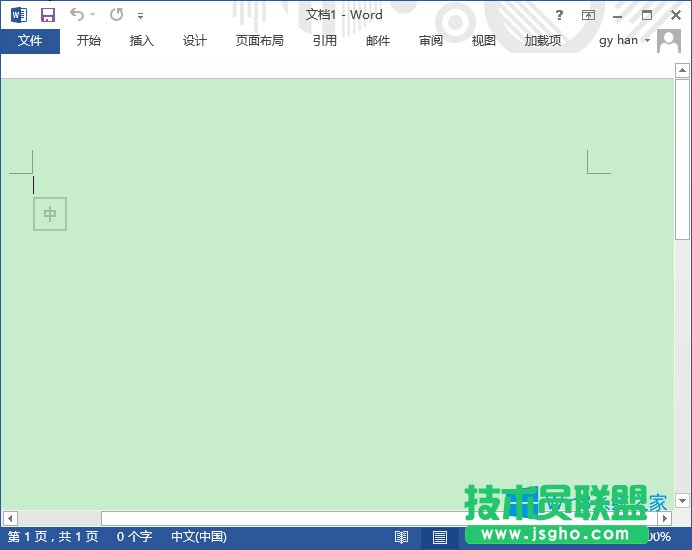This screenshot has width=692, height=550.
Task: Click the Save icon in quick access toolbar
Action: tap(47, 15)
